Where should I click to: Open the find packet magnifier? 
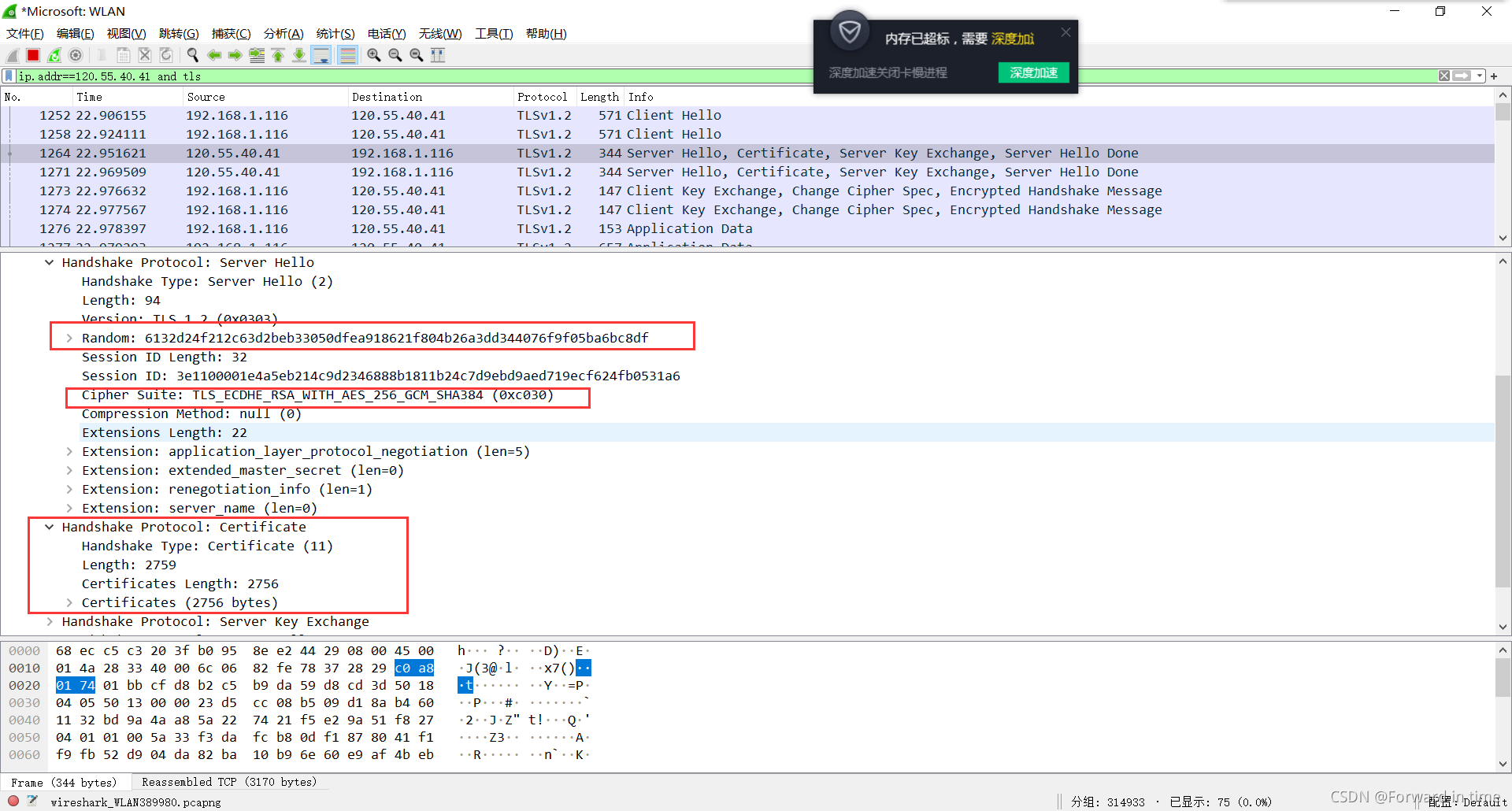(x=192, y=55)
